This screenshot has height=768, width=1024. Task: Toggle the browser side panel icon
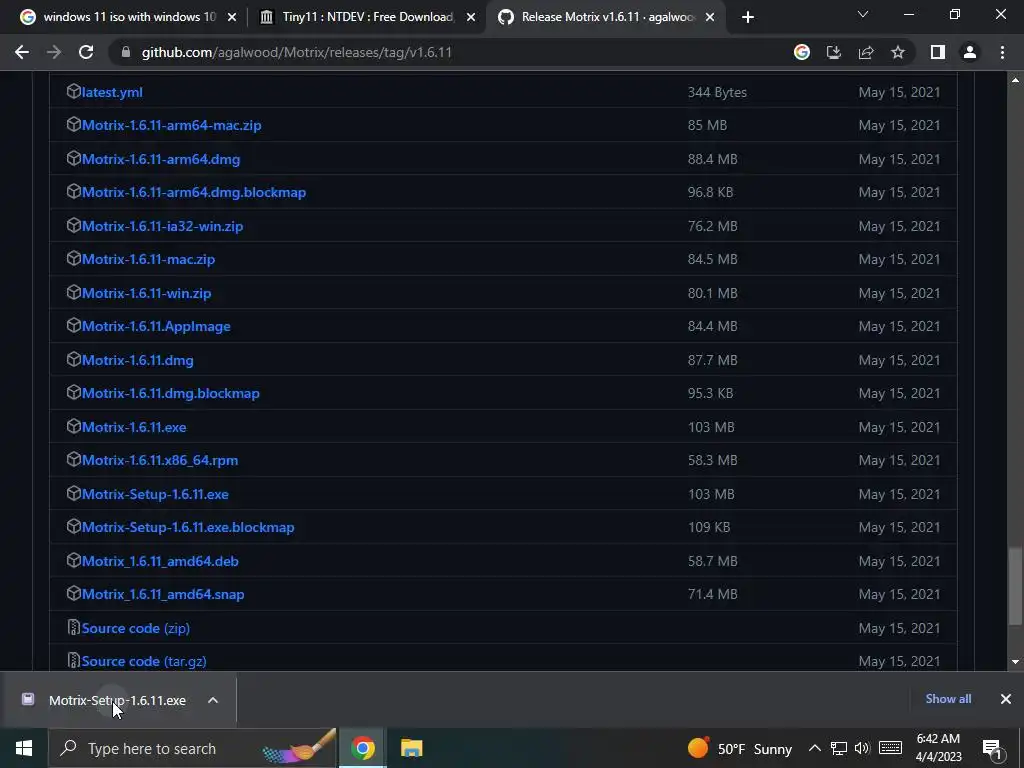pyautogui.click(x=938, y=52)
